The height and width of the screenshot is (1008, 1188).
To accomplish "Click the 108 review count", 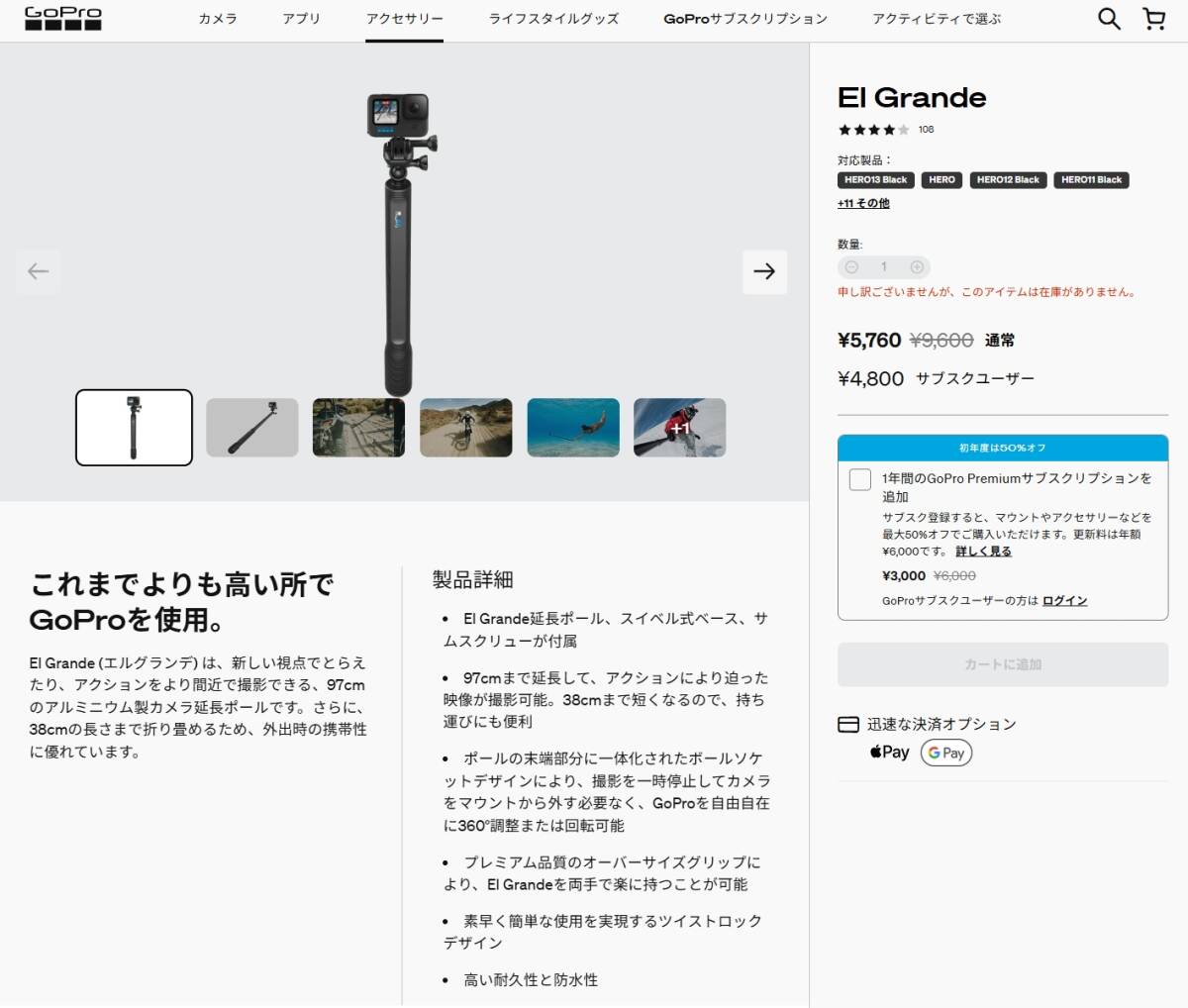I will tap(926, 130).
